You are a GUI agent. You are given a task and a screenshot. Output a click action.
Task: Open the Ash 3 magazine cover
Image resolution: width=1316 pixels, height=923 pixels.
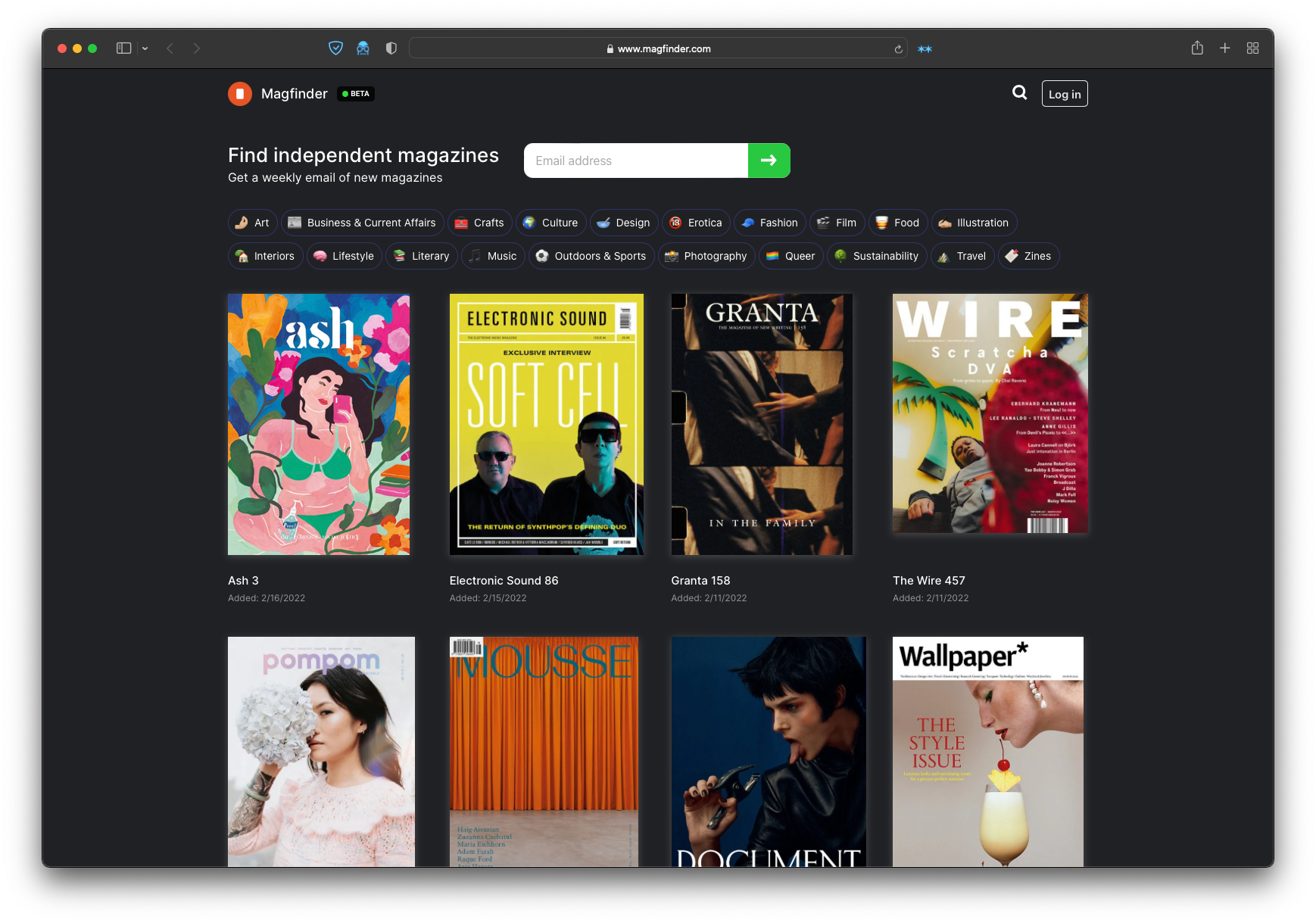tap(319, 424)
